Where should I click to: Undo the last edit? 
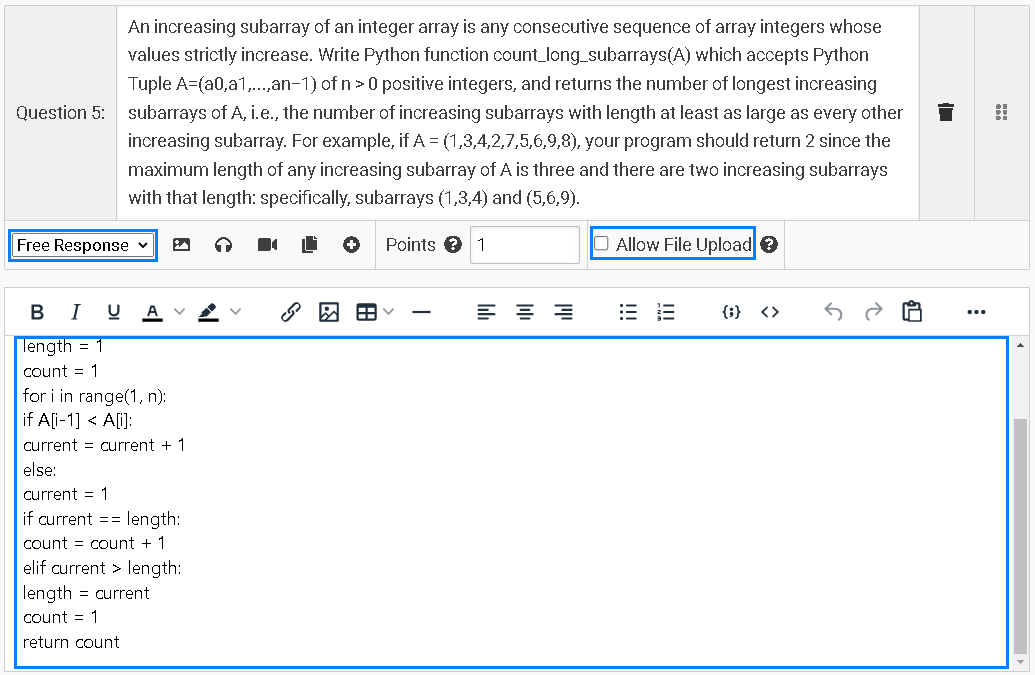click(x=834, y=312)
